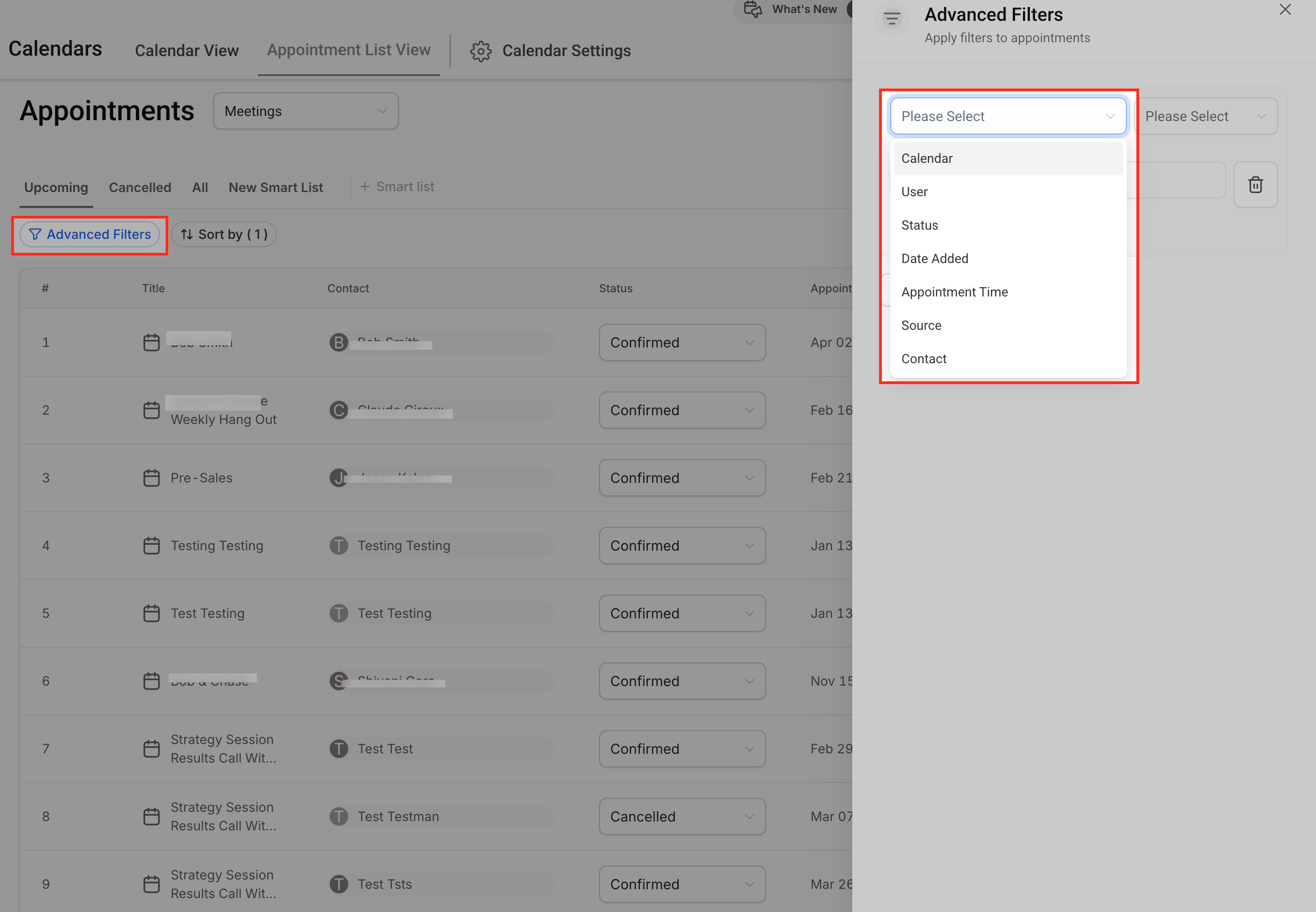The image size is (1316, 912).
Task: Open the Meetings calendar dropdown
Action: click(306, 111)
